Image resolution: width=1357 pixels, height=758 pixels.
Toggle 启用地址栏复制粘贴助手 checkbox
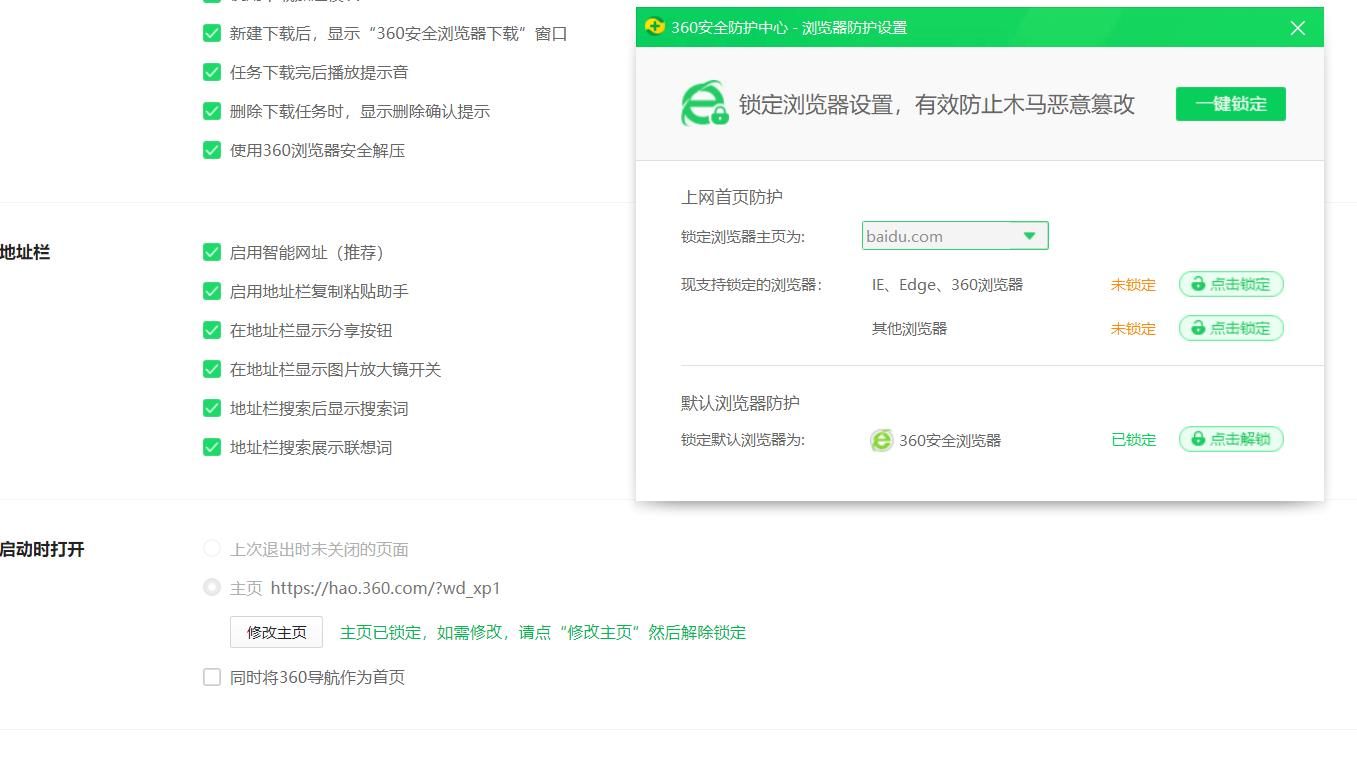point(212,291)
